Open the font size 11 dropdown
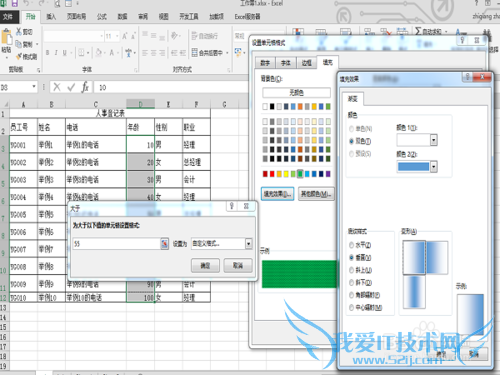Image resolution: width=500 pixels, height=375 pixels. (x=117, y=36)
